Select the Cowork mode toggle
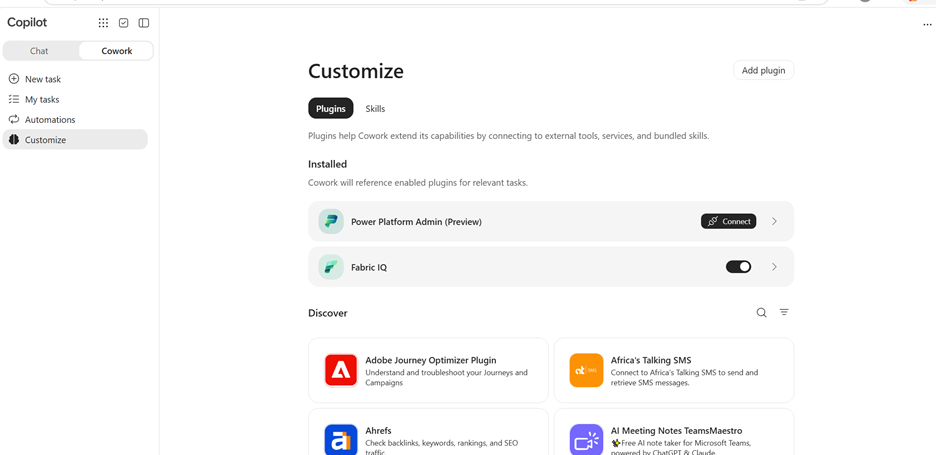936x455 pixels. coord(116,51)
